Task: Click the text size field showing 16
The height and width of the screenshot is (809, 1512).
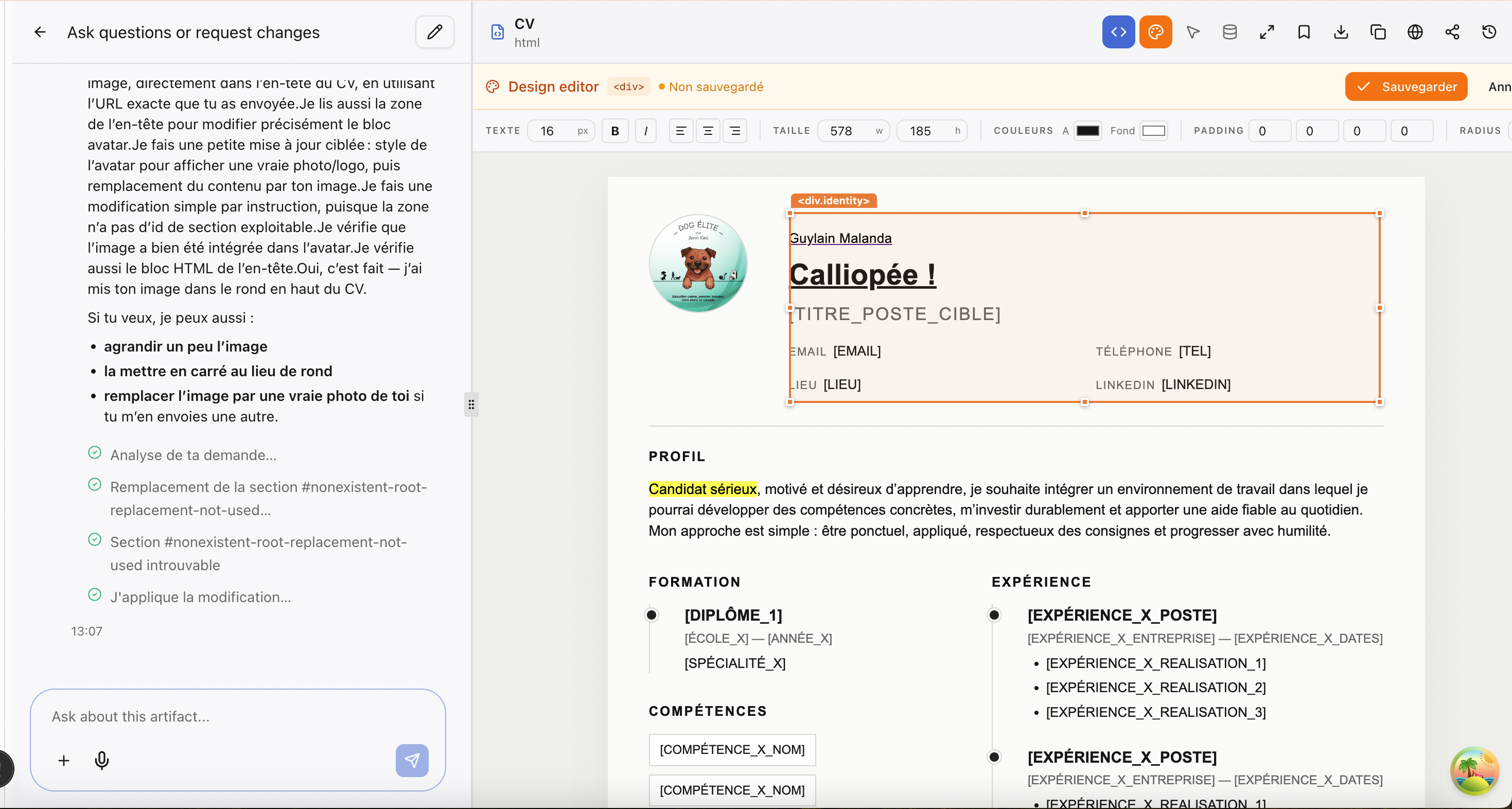Action: [x=560, y=131]
